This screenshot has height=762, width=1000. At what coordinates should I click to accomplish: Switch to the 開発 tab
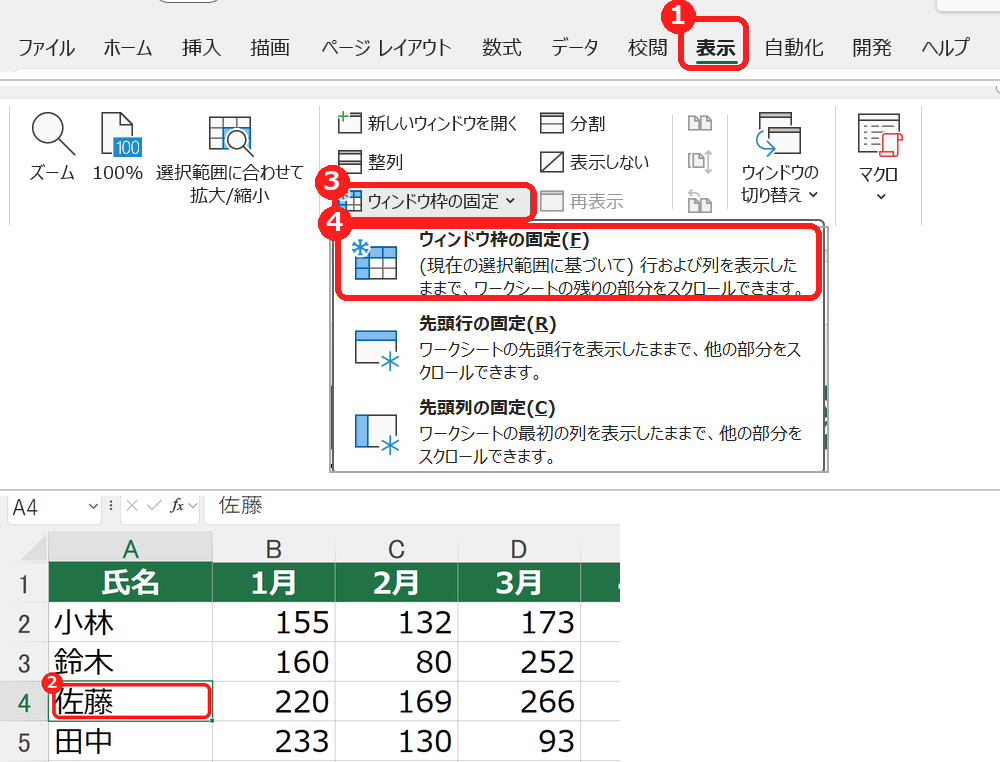coord(872,48)
